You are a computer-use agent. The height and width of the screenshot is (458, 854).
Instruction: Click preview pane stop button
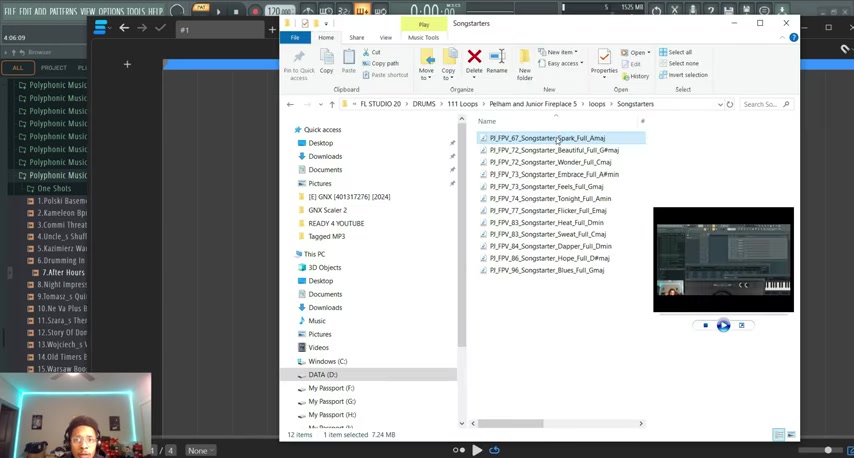tap(705, 326)
